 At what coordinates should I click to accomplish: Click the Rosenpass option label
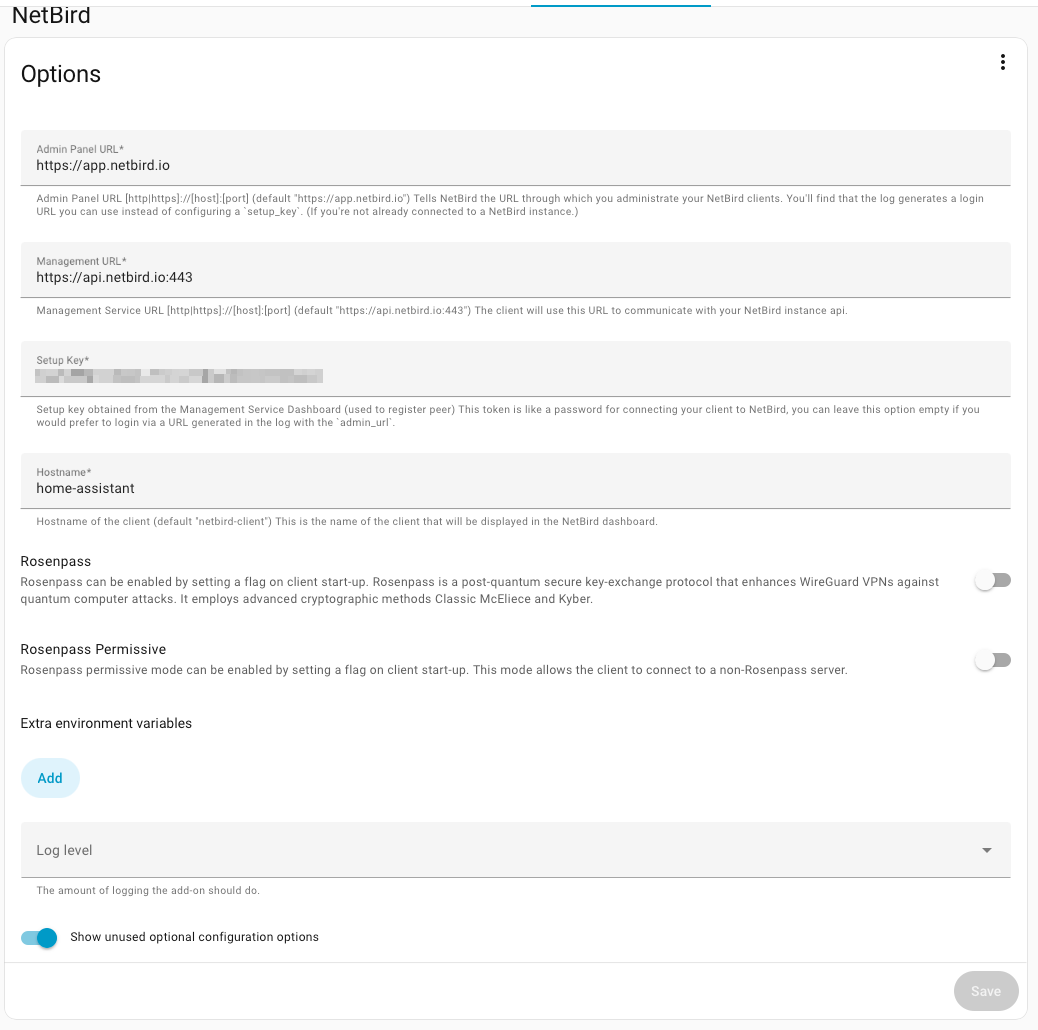[x=56, y=562]
